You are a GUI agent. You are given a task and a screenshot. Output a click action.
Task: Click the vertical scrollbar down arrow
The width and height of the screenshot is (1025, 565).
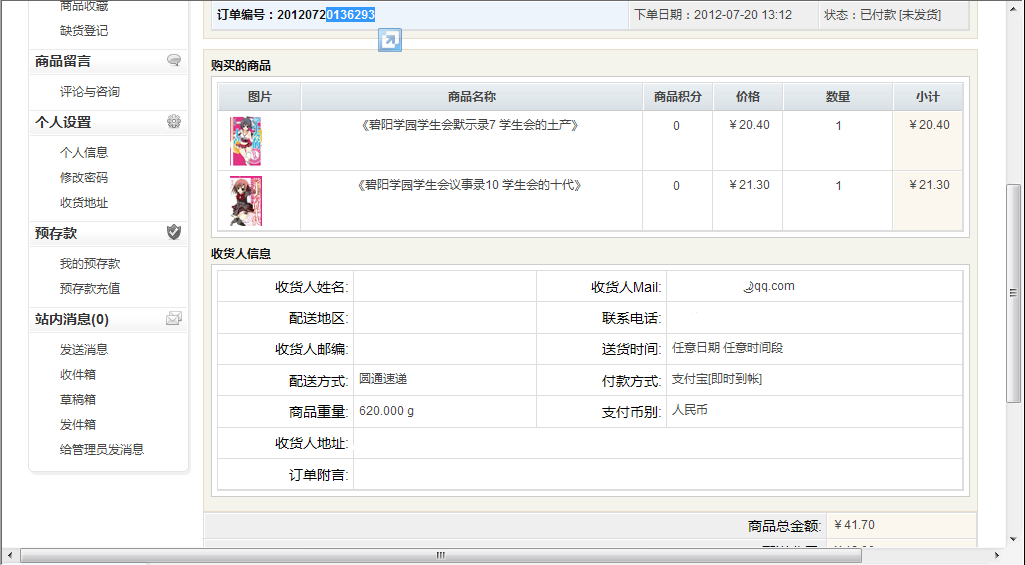click(x=1013, y=539)
